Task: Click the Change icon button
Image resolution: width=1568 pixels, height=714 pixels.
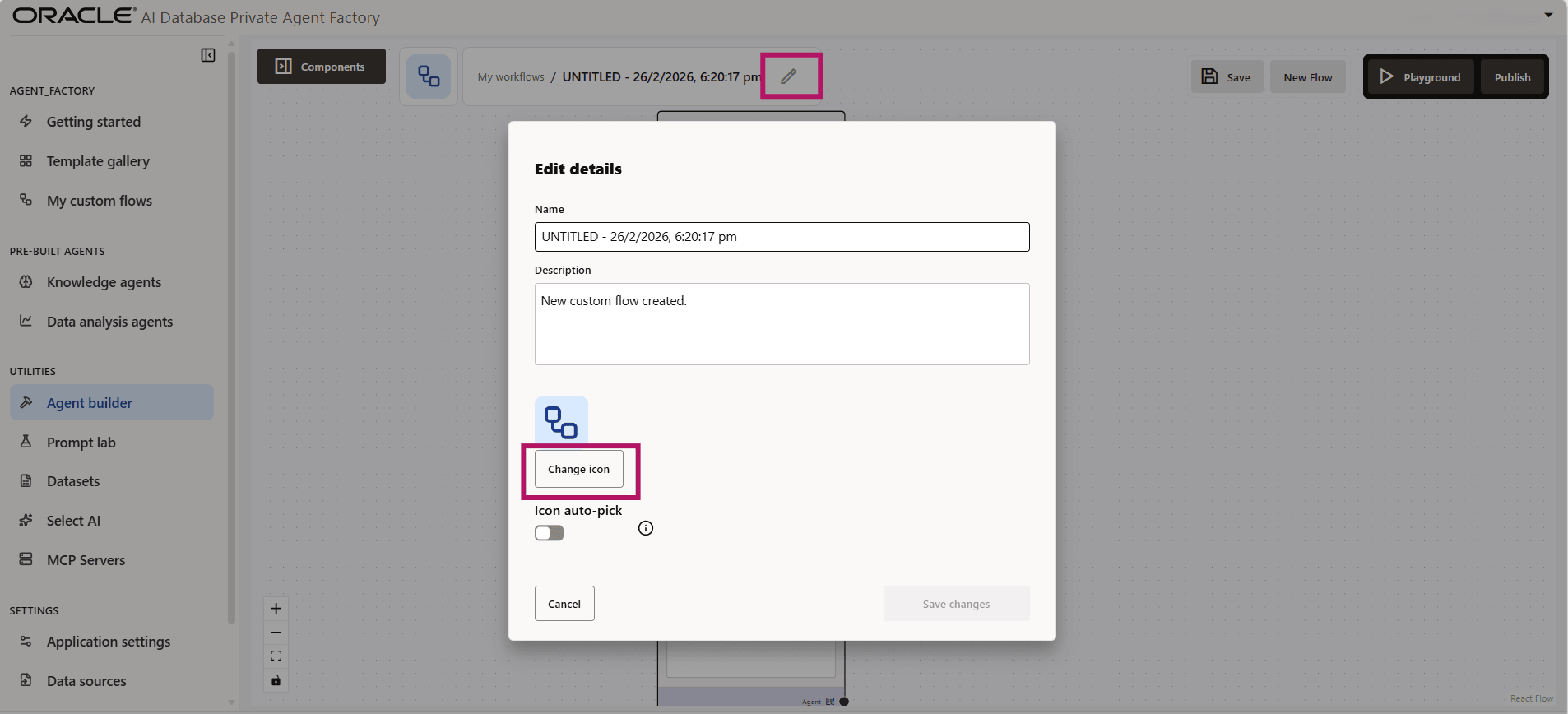Action: tap(579, 469)
